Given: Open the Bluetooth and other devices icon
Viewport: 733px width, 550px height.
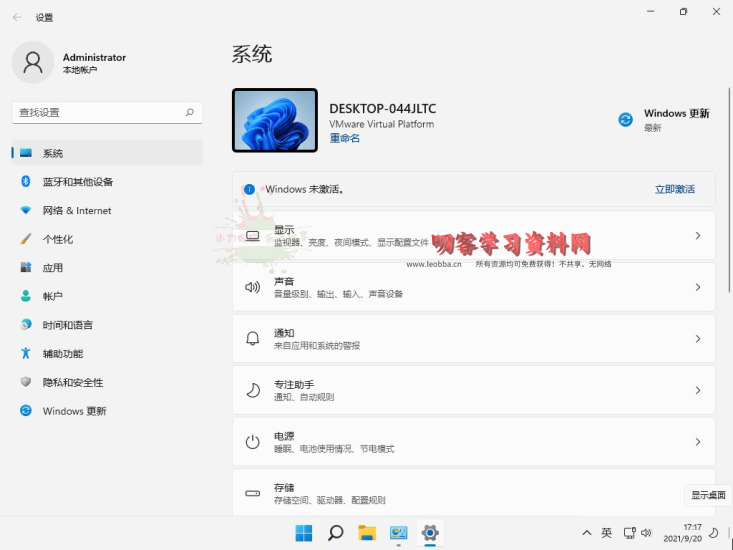Looking at the screenshot, I should [26, 181].
